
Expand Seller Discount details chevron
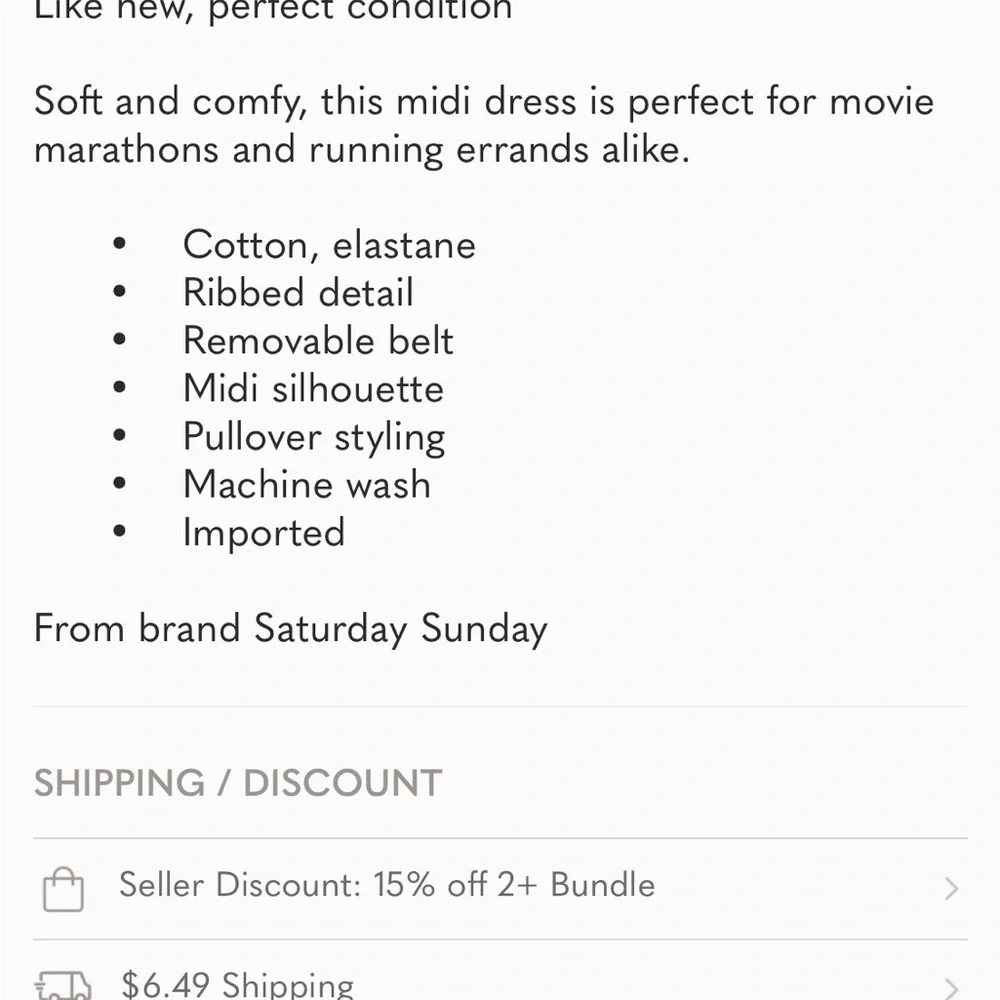point(952,888)
